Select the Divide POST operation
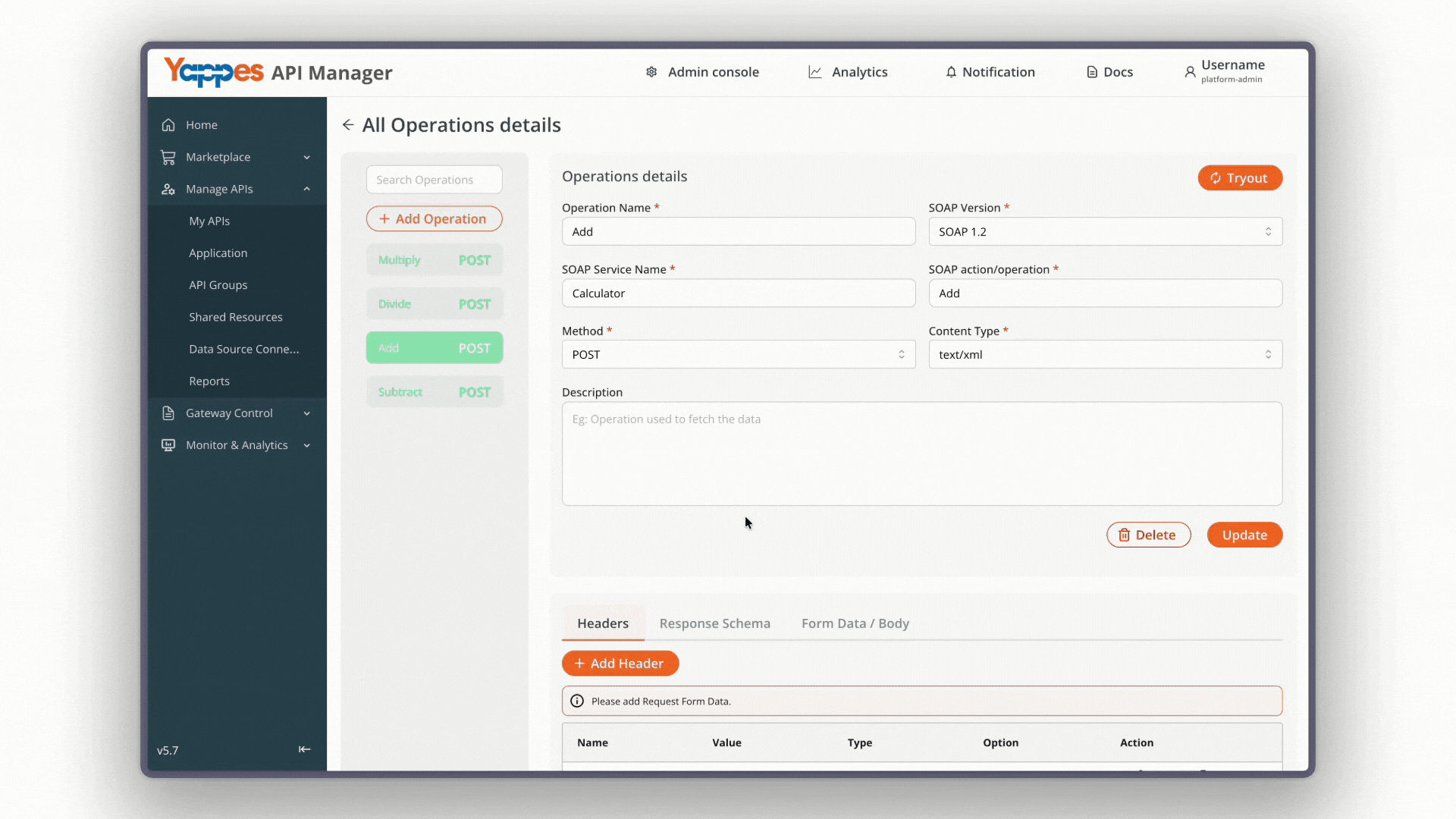This screenshot has height=819, width=1456. click(434, 304)
